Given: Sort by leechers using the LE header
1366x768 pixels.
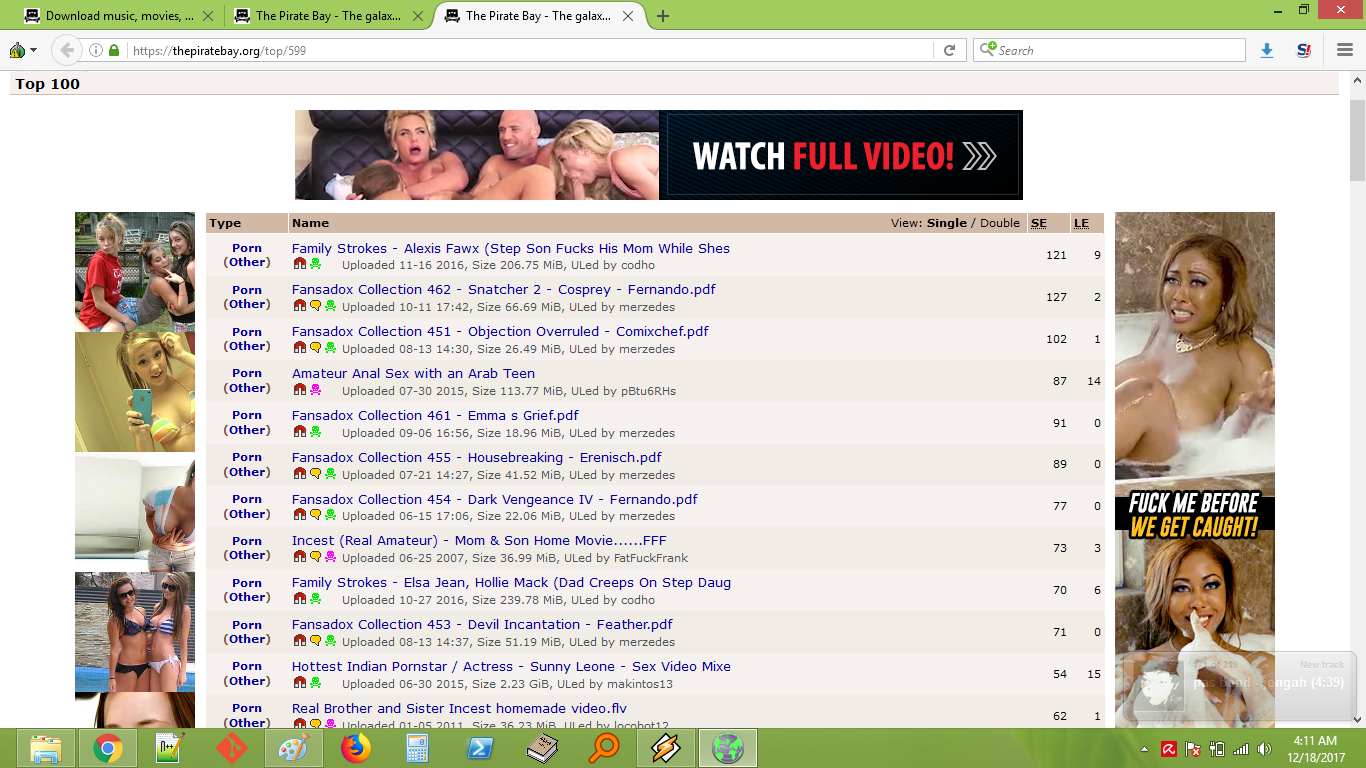Looking at the screenshot, I should point(1081,223).
